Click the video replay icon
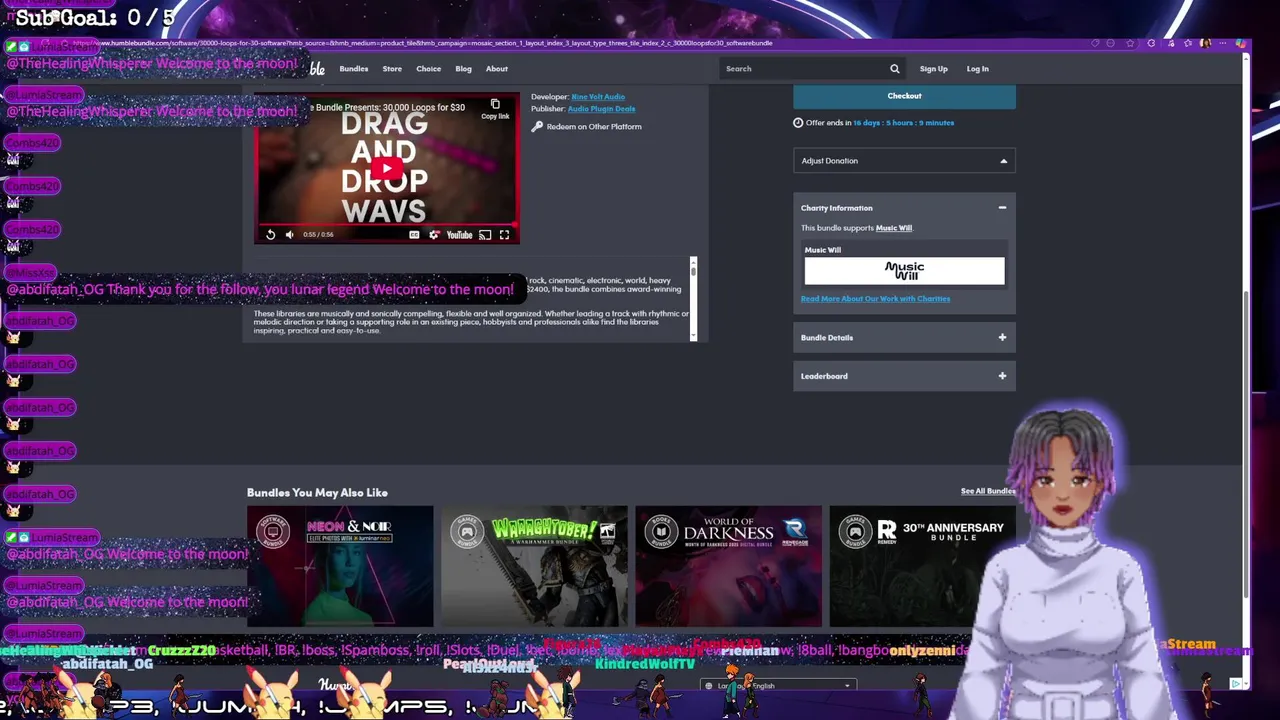 (x=270, y=235)
